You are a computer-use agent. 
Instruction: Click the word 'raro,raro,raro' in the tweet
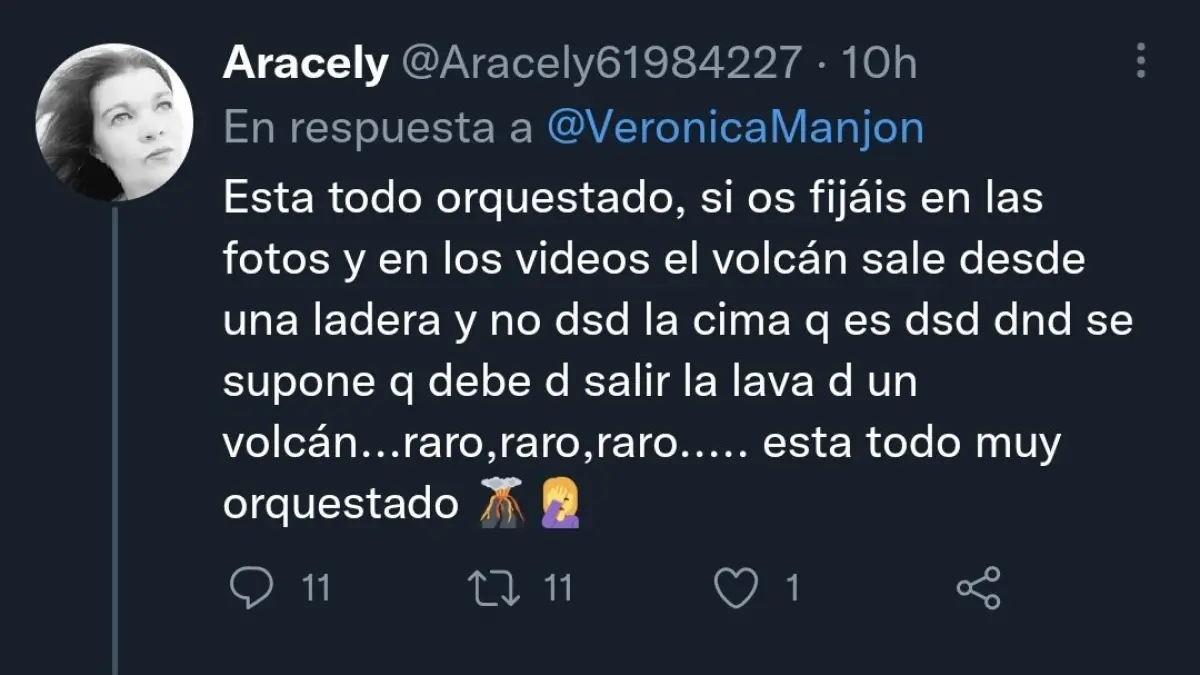540,443
